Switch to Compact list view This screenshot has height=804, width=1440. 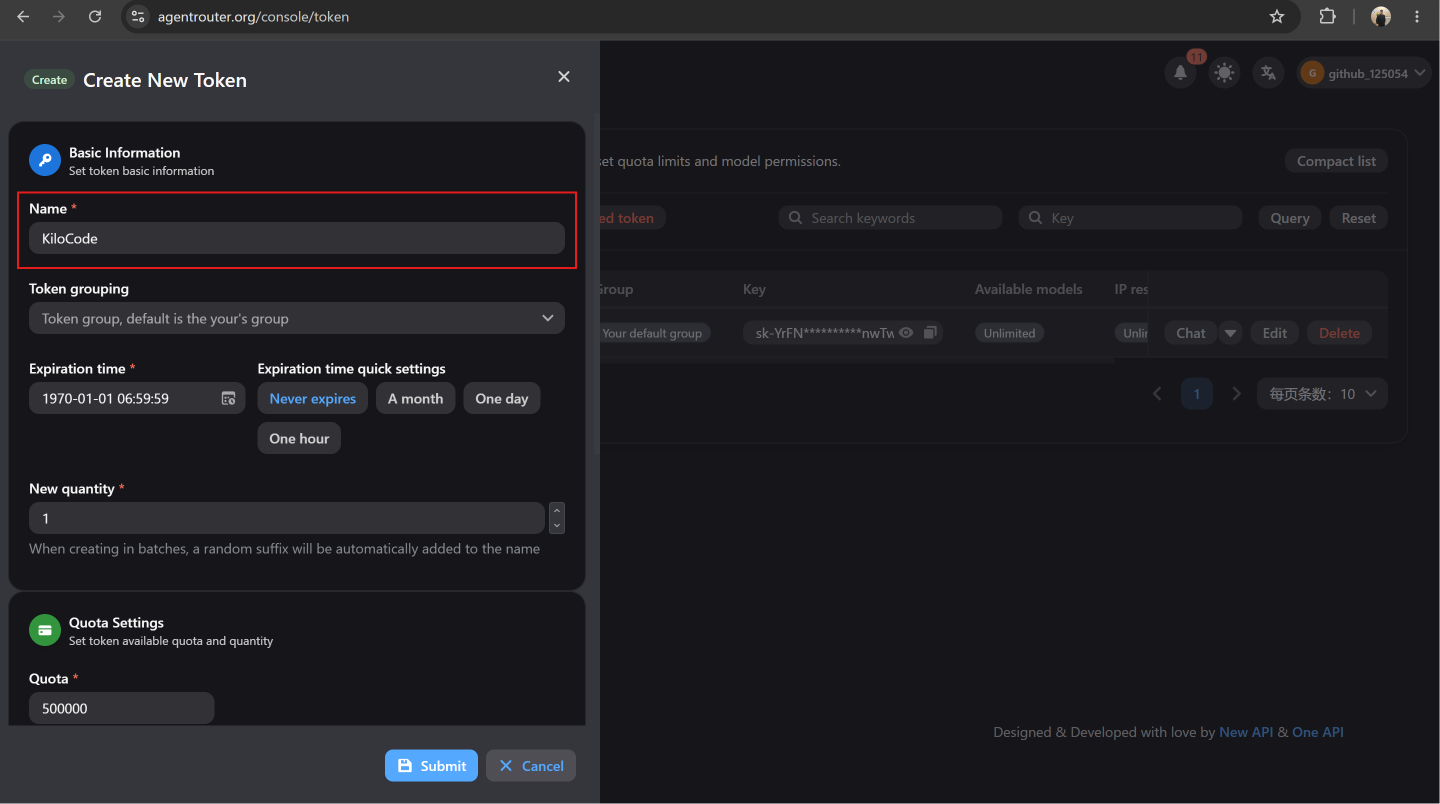[1336, 161]
